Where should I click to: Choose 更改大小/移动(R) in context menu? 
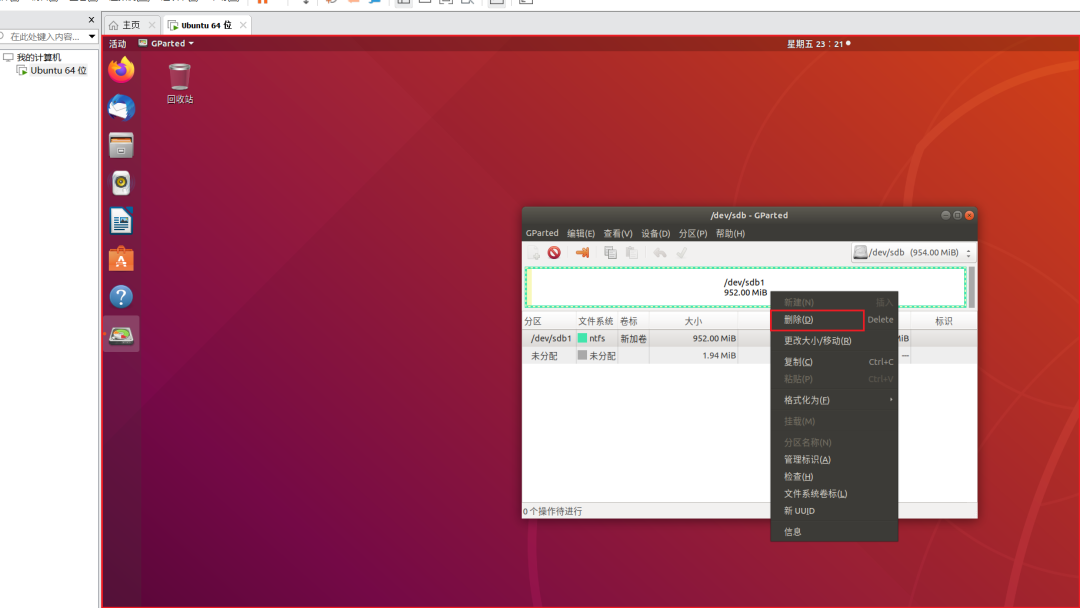(834, 341)
